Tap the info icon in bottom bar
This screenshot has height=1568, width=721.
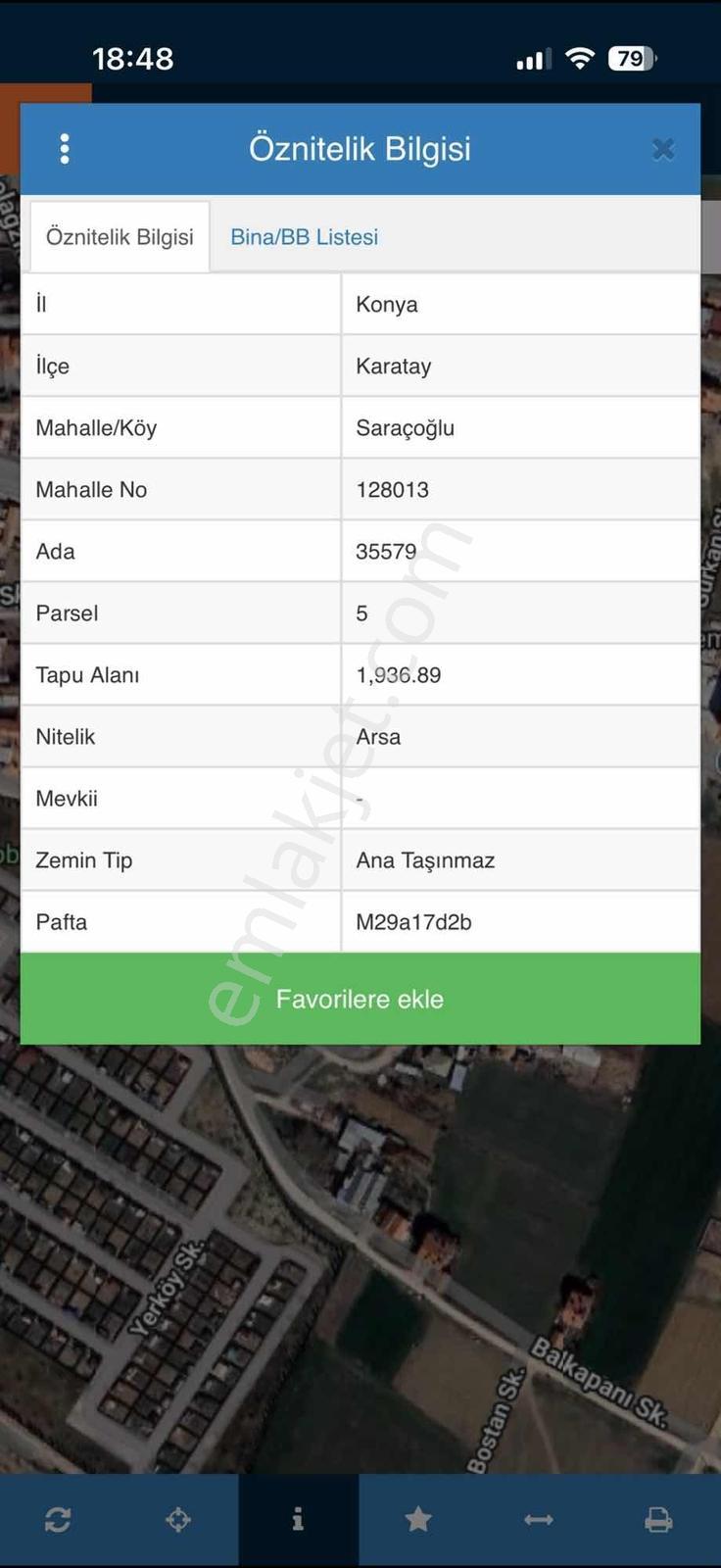tap(298, 1520)
